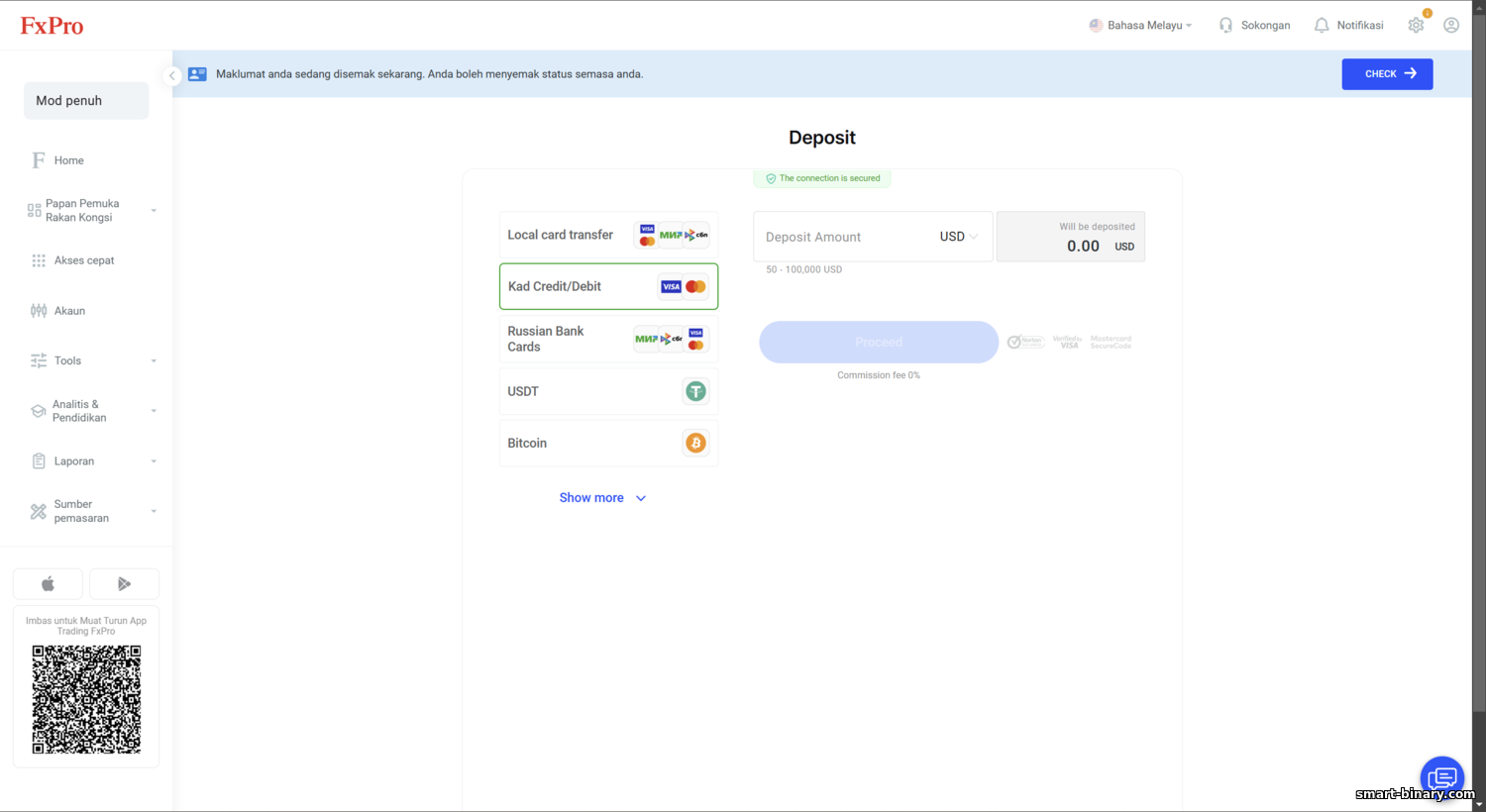
Task: Open the Bahasa Melayu language dropdown
Action: (1140, 25)
